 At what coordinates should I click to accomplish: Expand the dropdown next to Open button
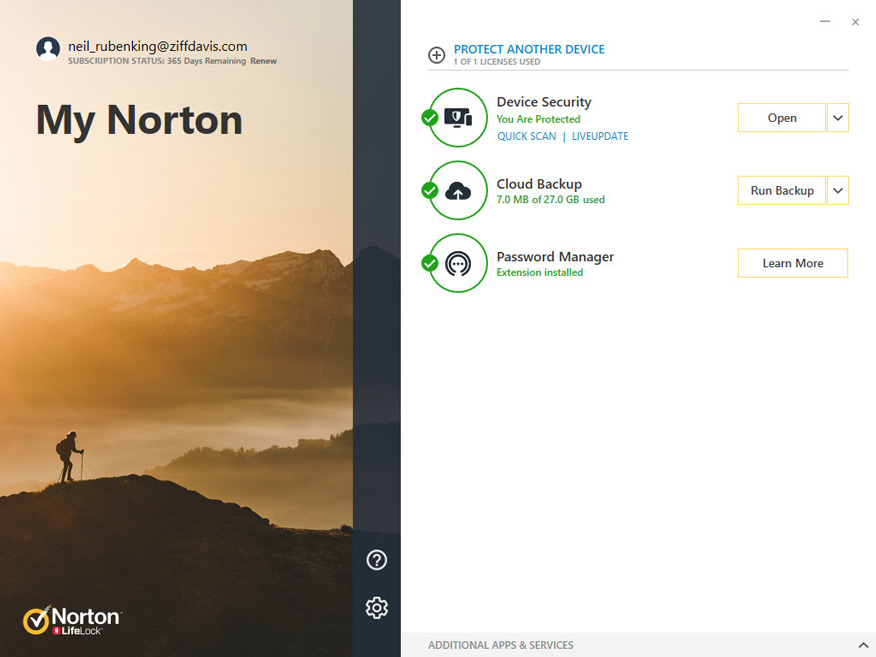[838, 118]
